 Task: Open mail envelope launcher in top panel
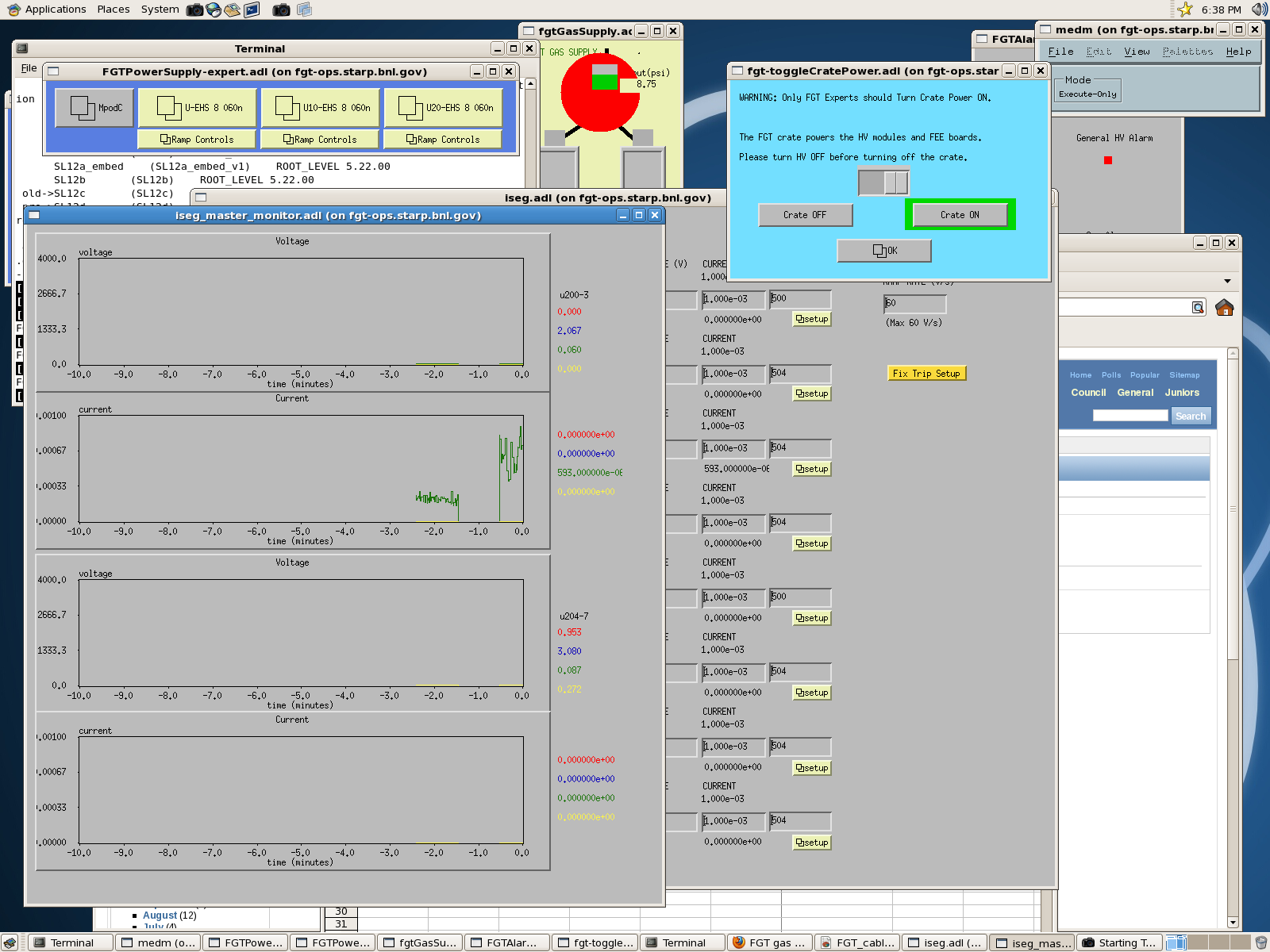(233, 10)
